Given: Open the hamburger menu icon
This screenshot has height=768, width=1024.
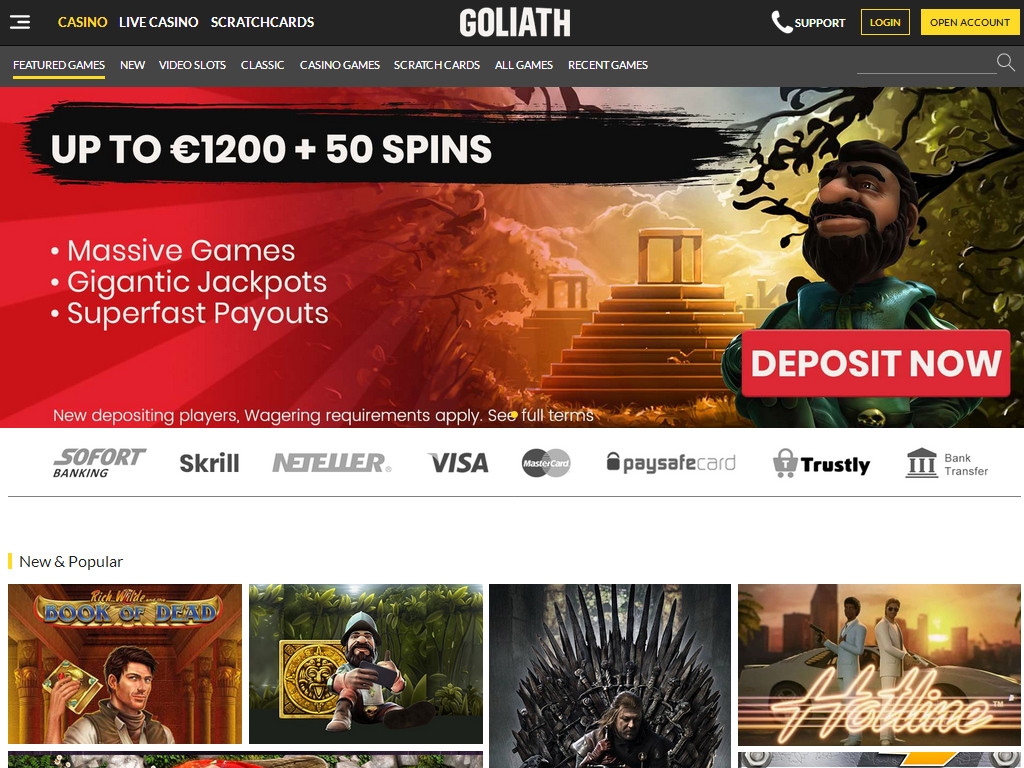Looking at the screenshot, I should [x=20, y=22].
